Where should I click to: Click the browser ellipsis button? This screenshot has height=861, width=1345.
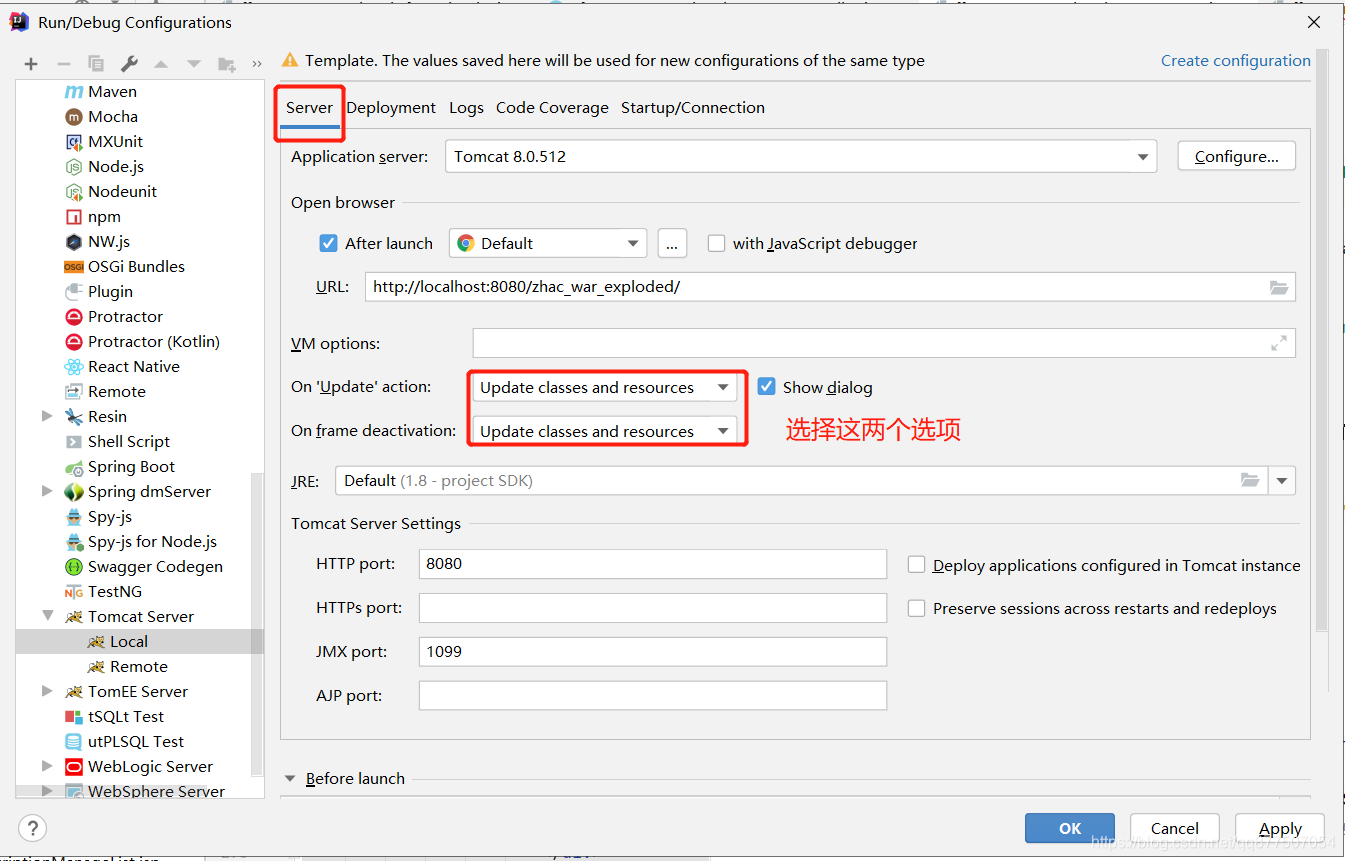pyautogui.click(x=672, y=243)
